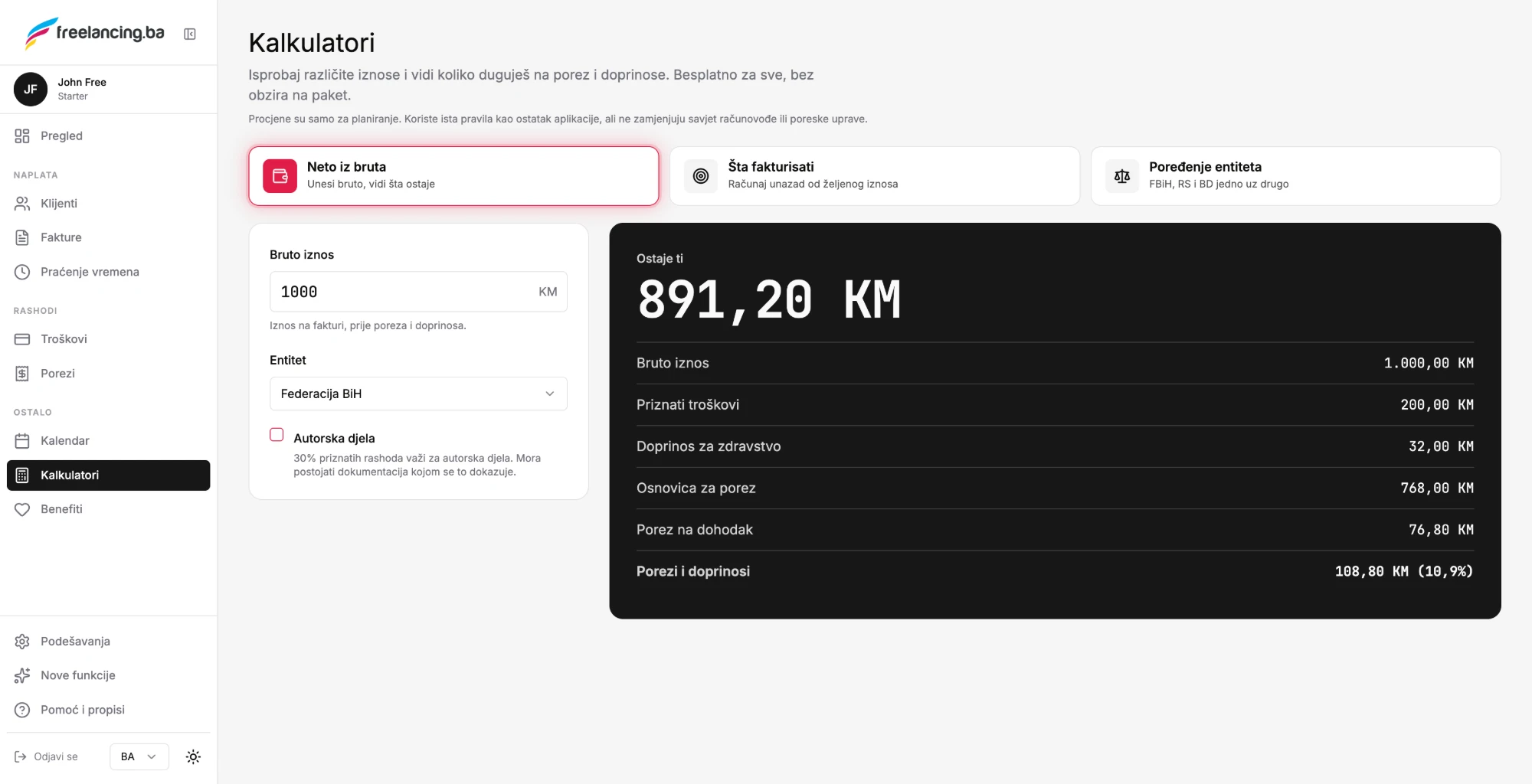The image size is (1532, 784).
Task: Open the Entitet dropdown Federacija BiH
Action: (x=418, y=394)
